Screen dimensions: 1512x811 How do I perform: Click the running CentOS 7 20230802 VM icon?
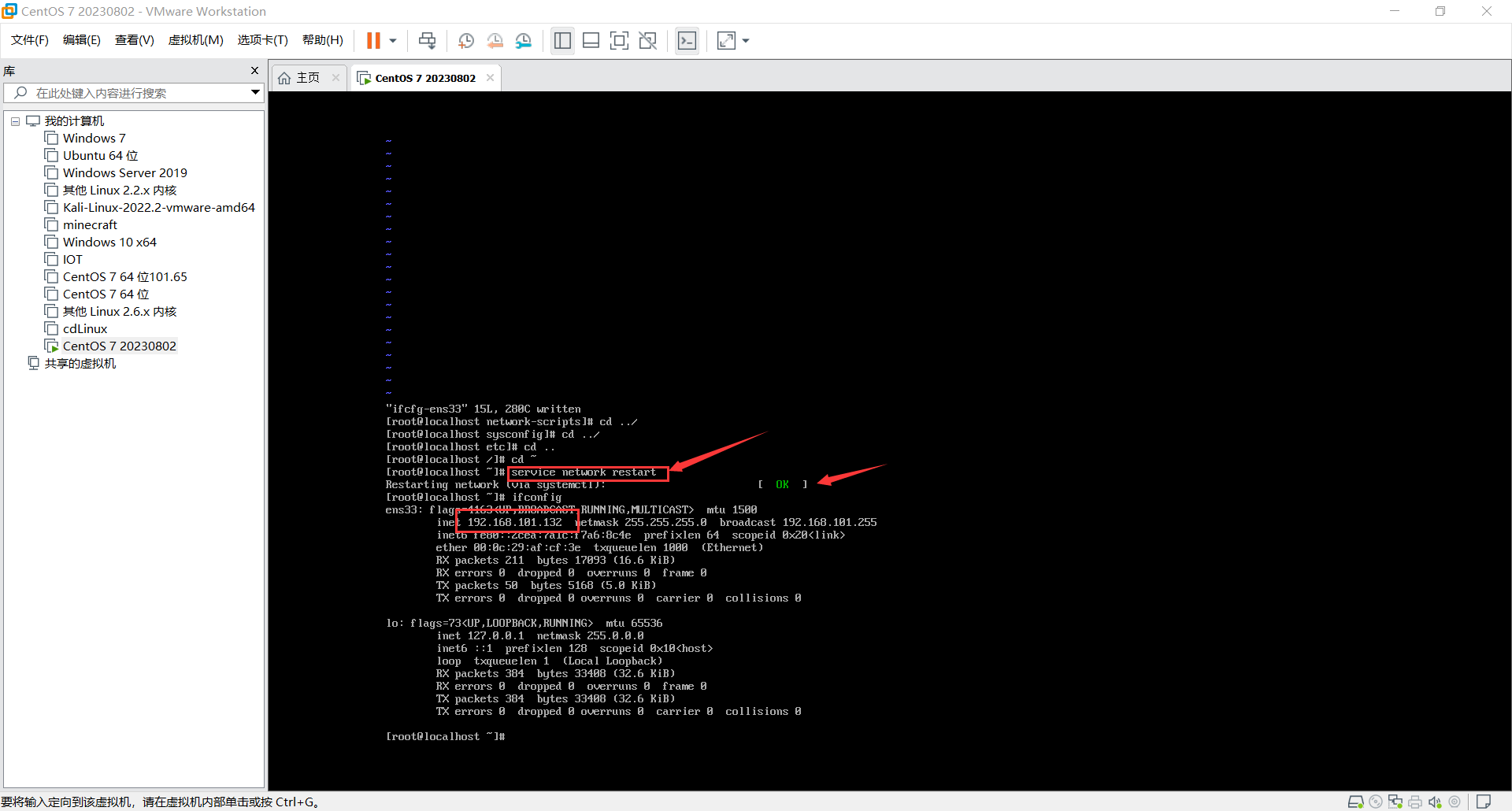tap(51, 346)
